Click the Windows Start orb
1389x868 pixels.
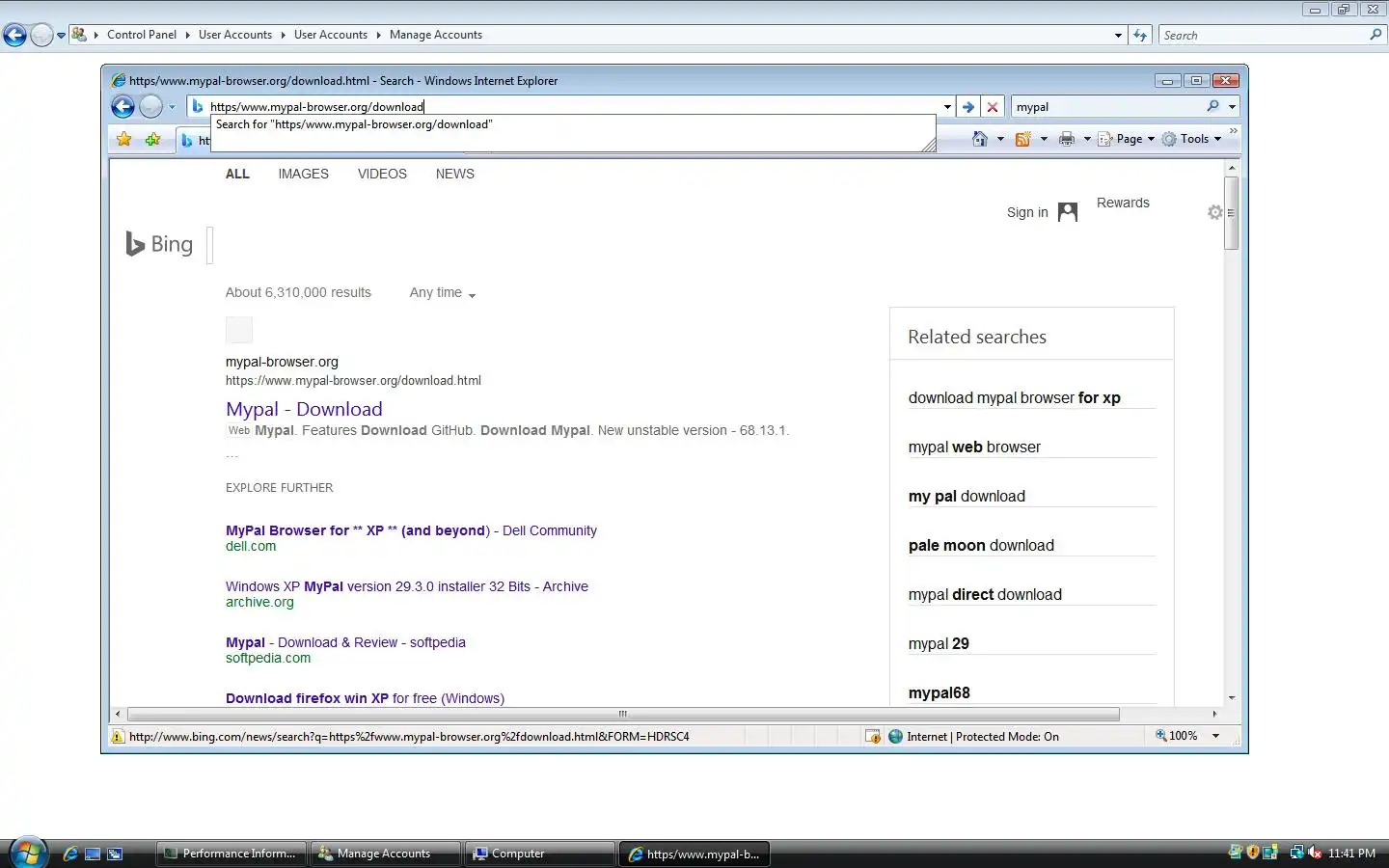(28, 854)
